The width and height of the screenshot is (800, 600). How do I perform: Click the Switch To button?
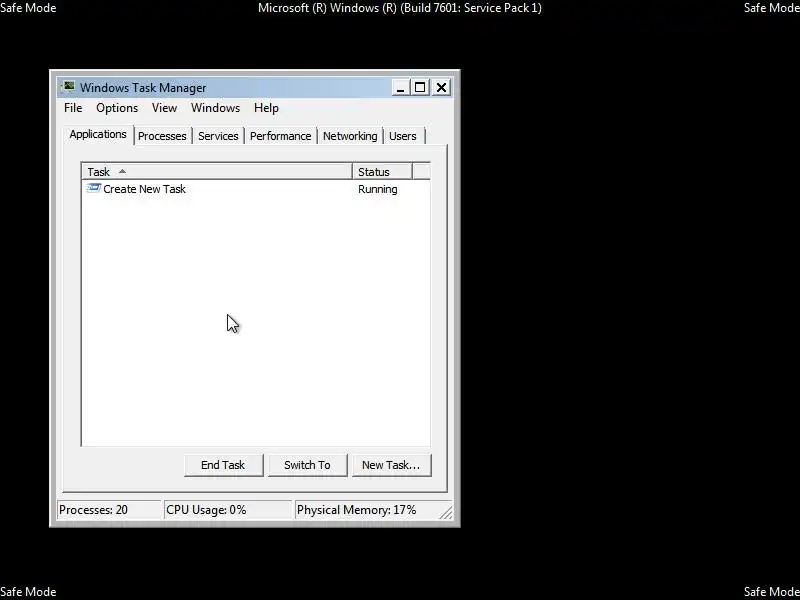pos(308,465)
